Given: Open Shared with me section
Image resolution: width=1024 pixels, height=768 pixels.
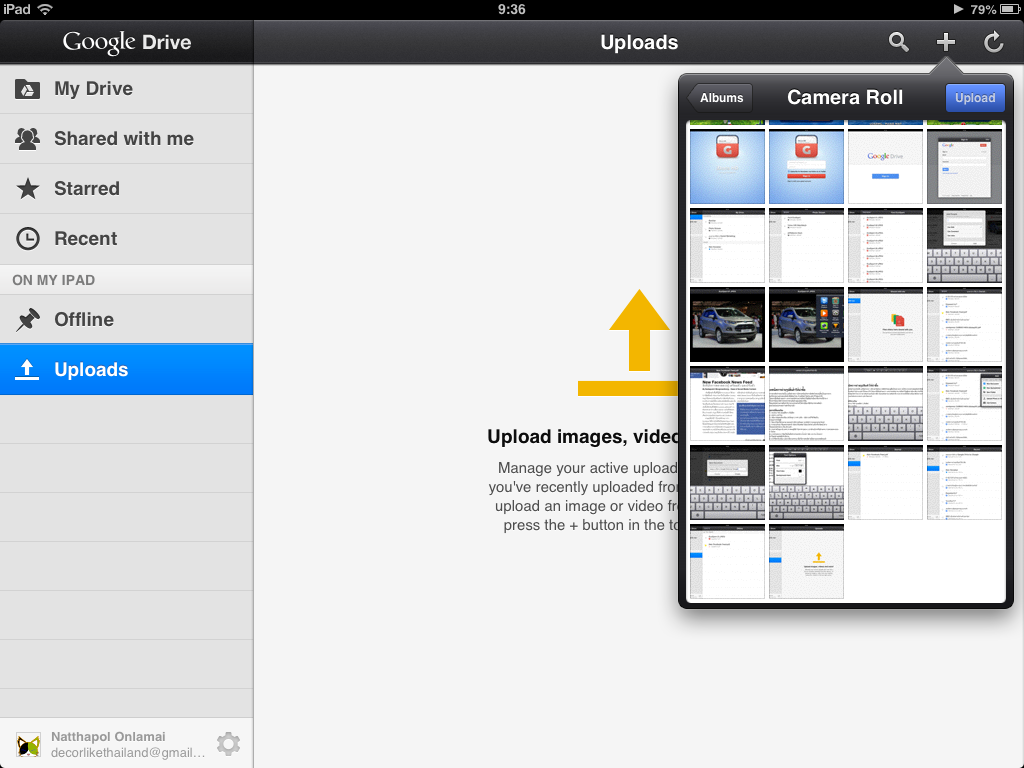Looking at the screenshot, I should 127,138.
